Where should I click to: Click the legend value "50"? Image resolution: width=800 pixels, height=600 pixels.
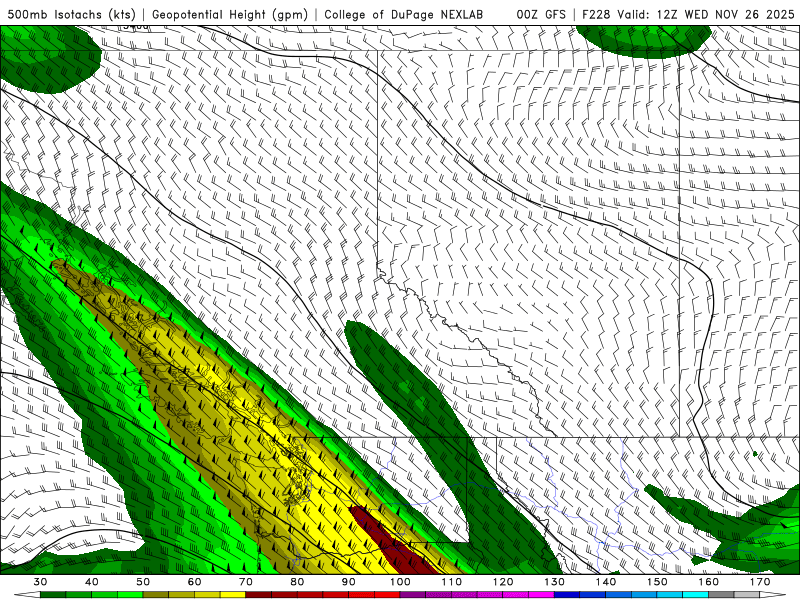click(143, 582)
